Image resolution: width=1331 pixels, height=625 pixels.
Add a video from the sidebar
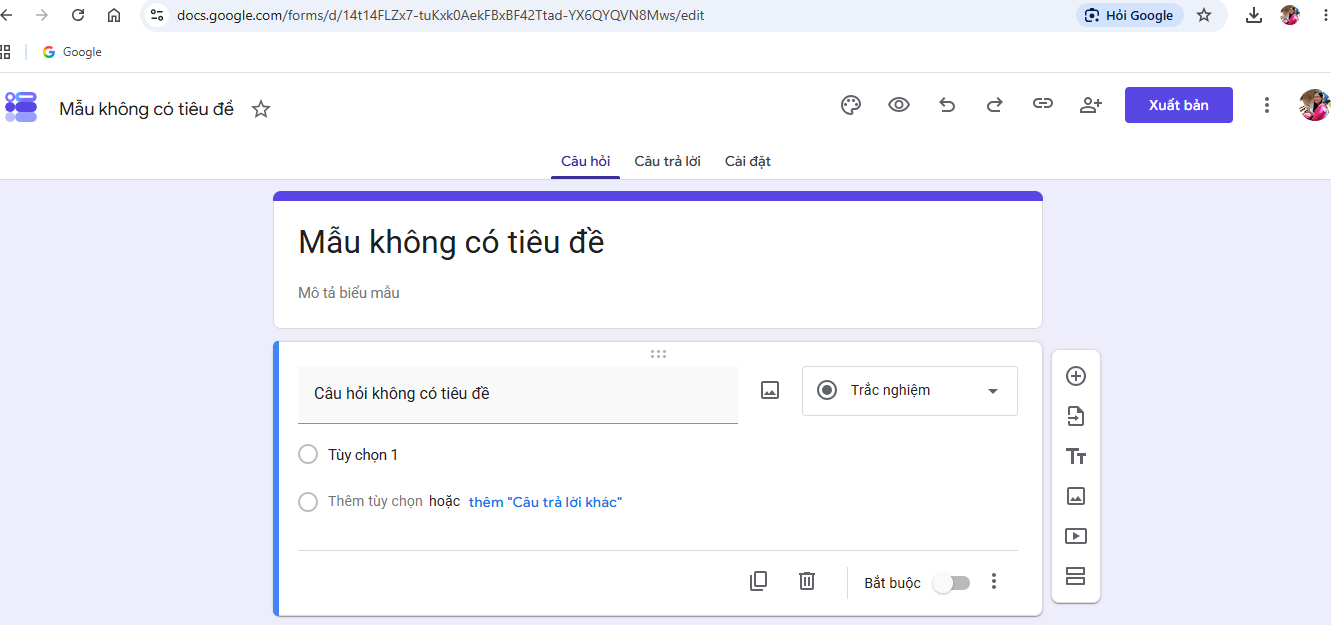coord(1076,536)
